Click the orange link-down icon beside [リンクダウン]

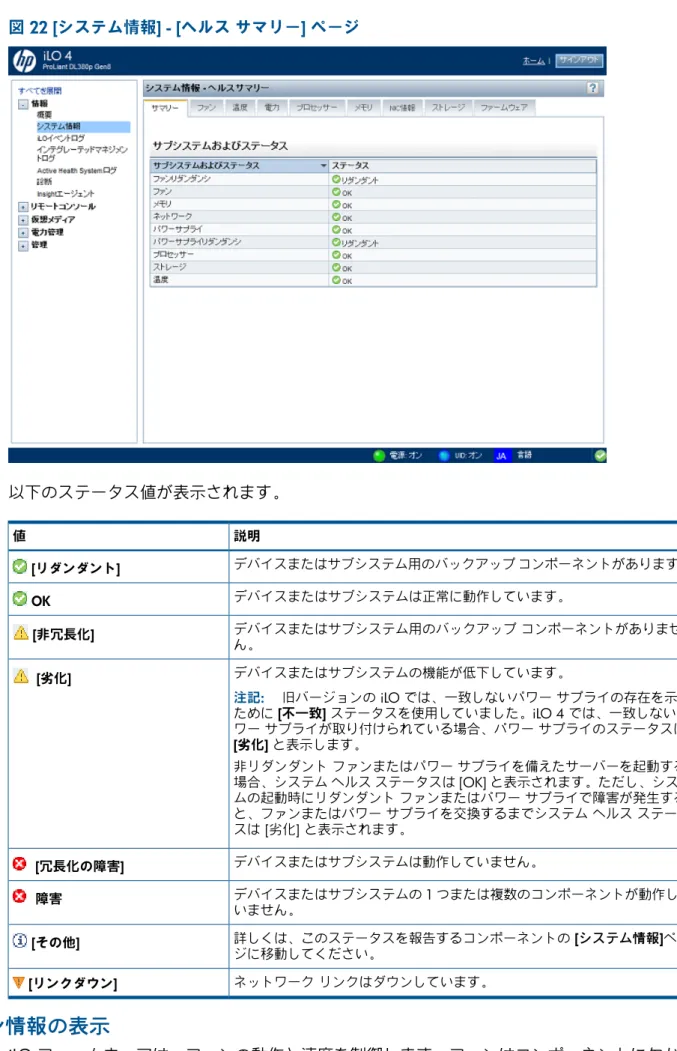click(x=19, y=983)
